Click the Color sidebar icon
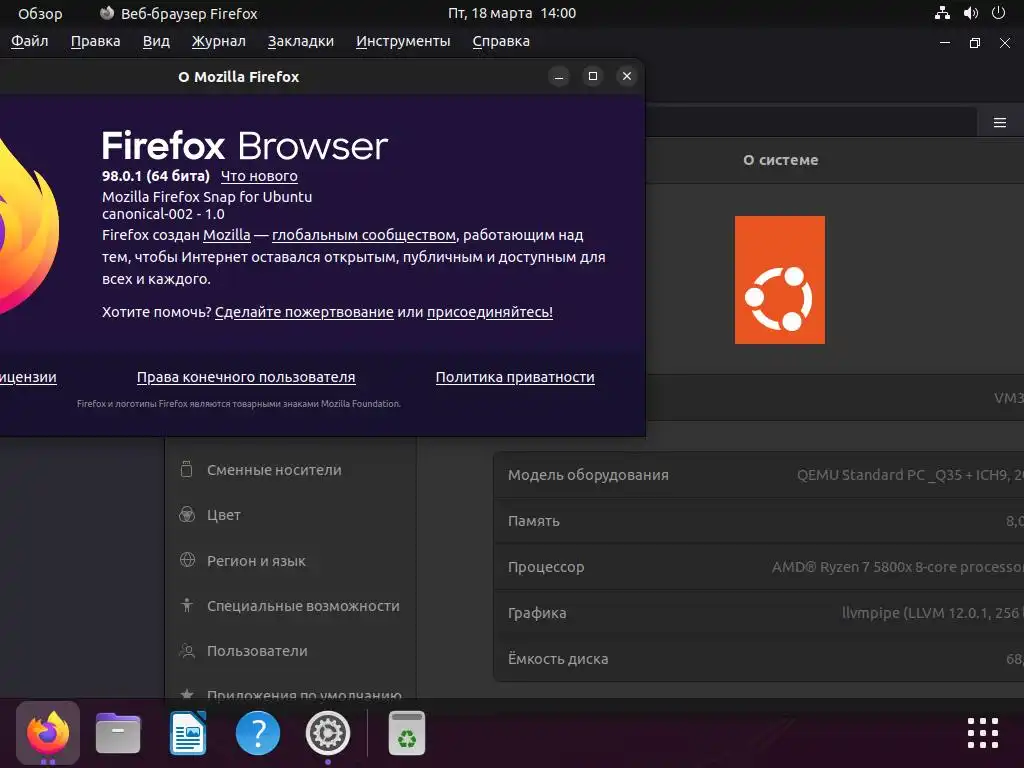 [187, 515]
